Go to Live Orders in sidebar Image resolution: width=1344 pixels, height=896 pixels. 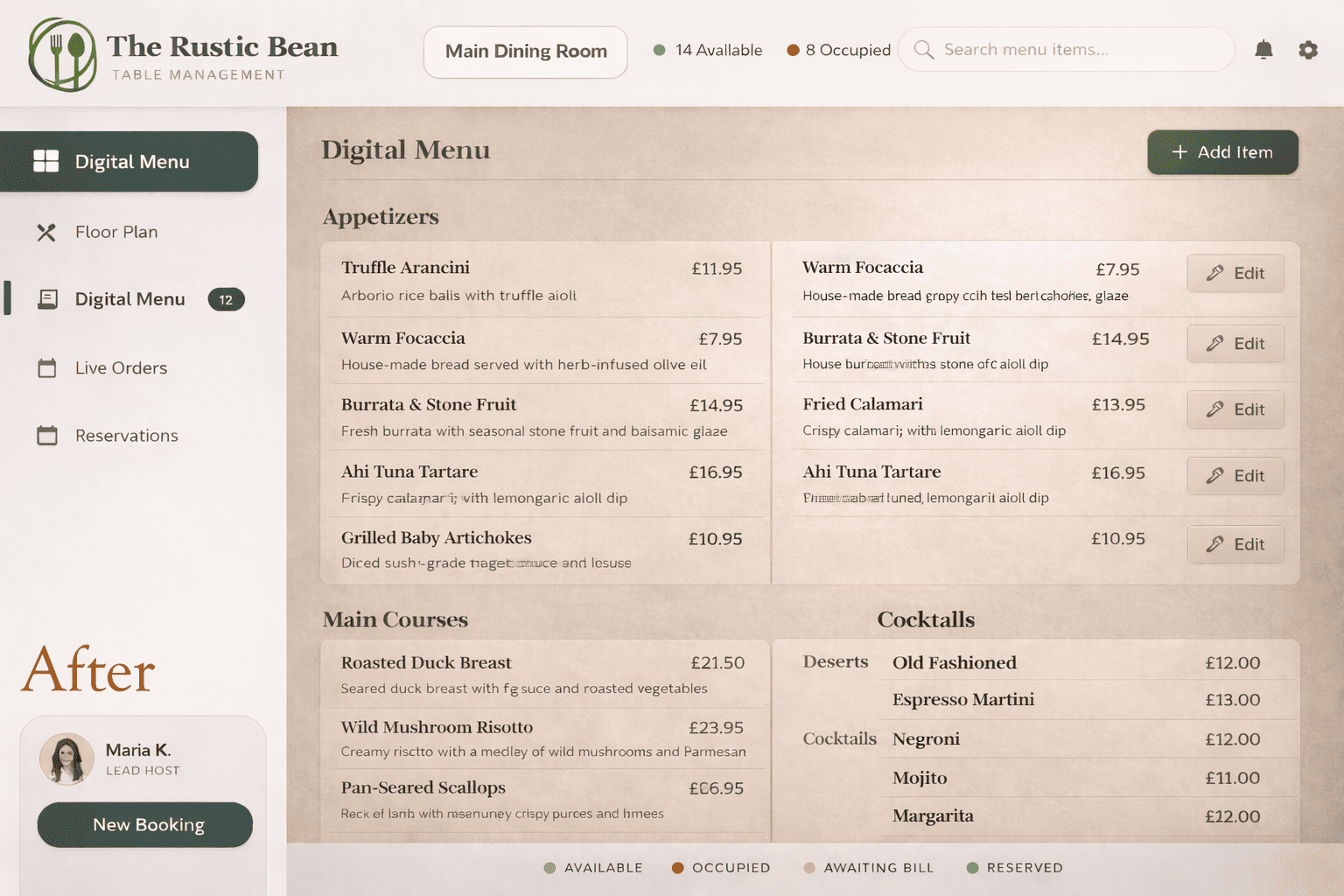click(121, 368)
